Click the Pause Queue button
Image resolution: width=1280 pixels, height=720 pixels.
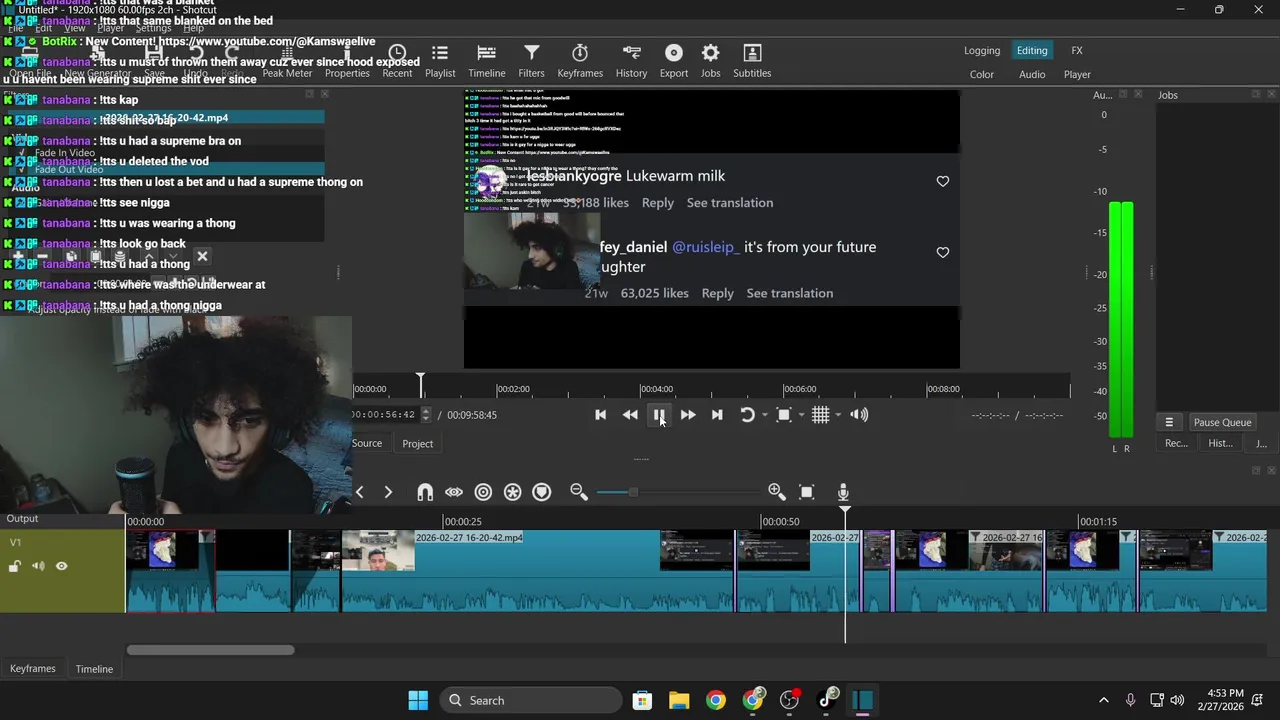(x=1222, y=422)
